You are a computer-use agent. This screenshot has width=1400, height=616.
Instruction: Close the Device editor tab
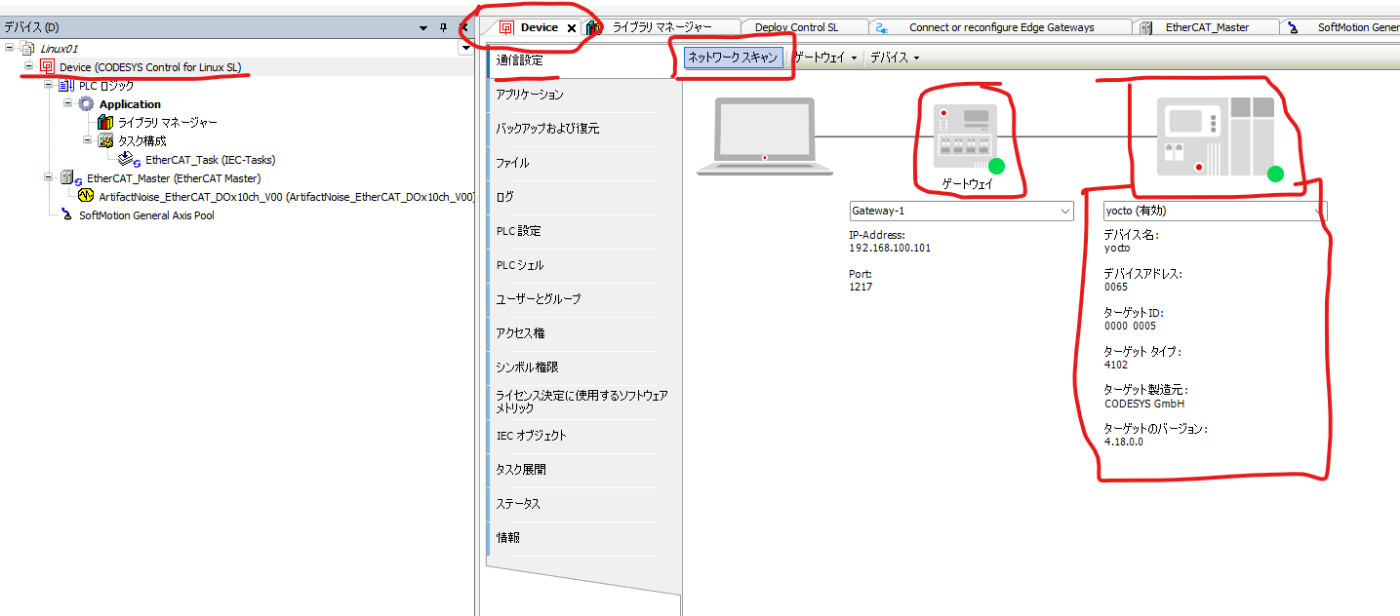tap(571, 28)
